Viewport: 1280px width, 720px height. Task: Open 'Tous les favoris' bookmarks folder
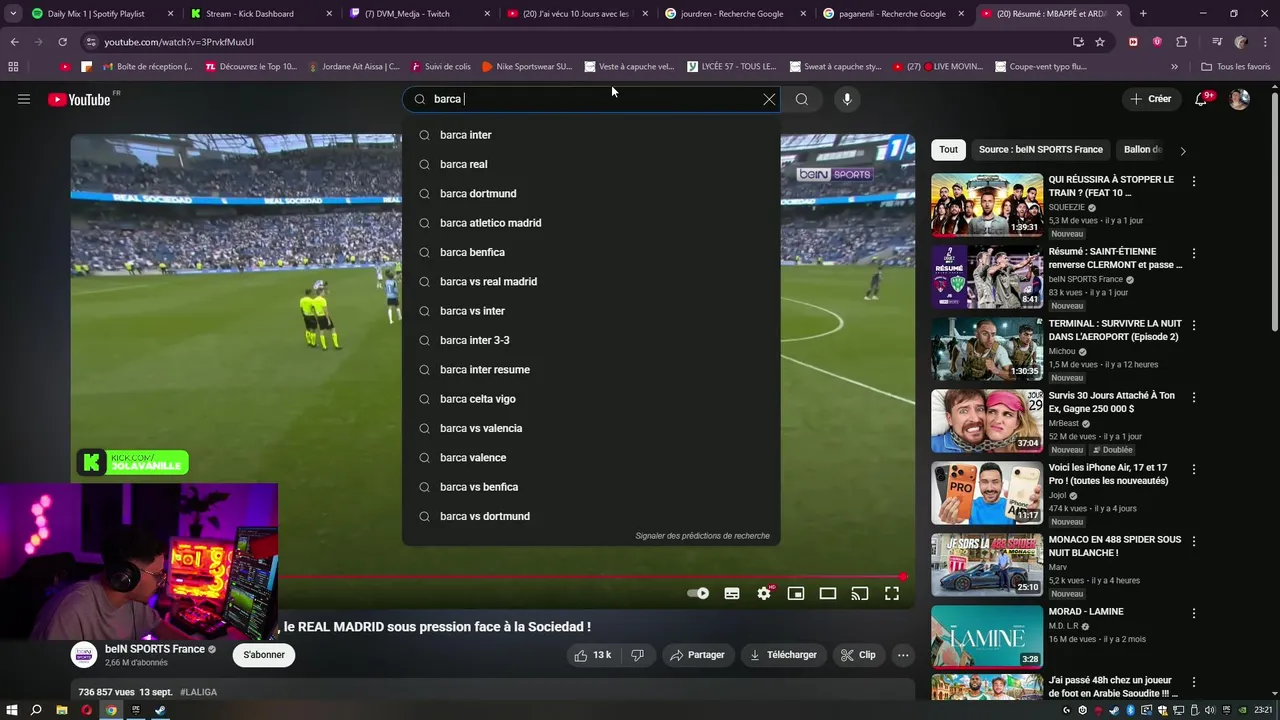(1235, 67)
